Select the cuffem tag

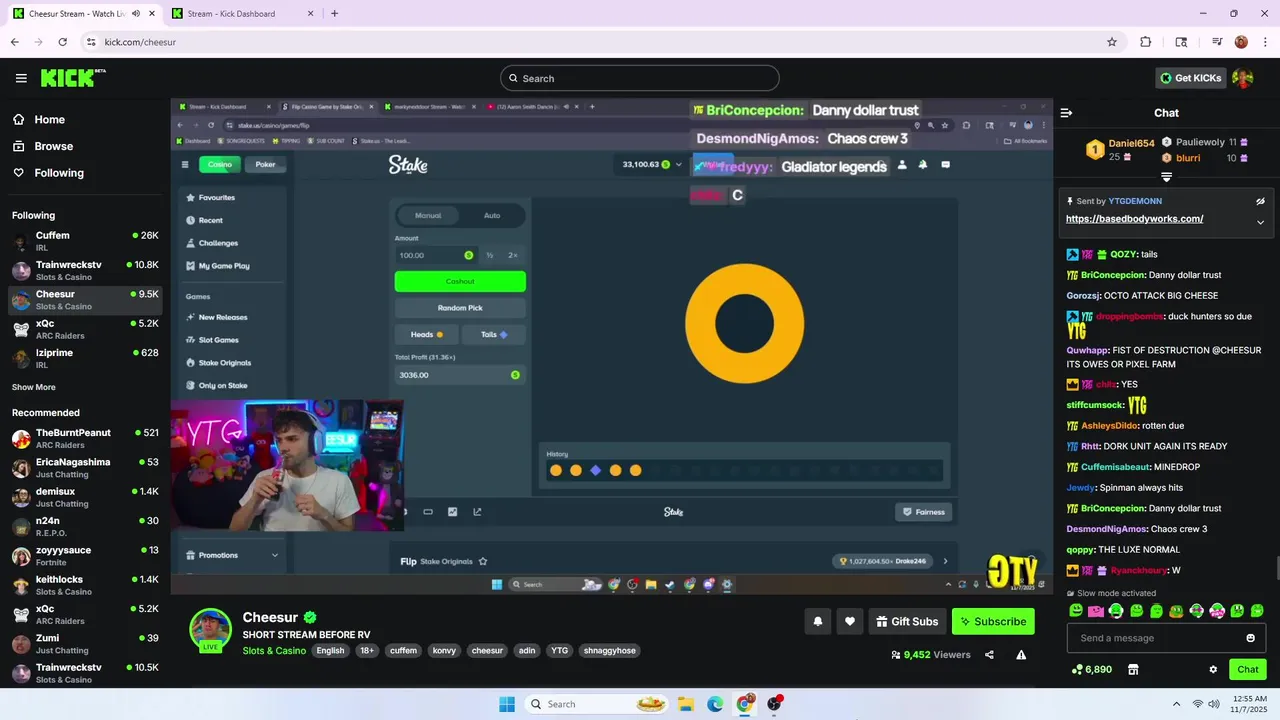click(403, 650)
